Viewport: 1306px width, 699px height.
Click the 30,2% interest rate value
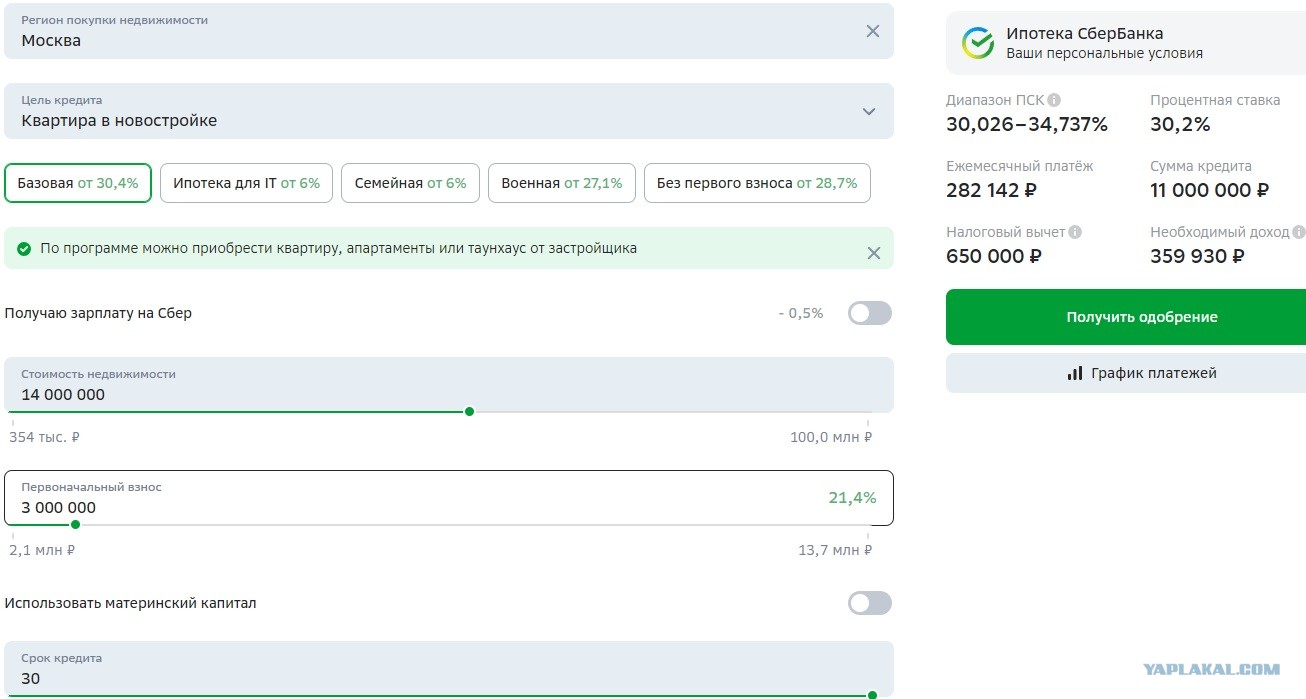tap(1180, 124)
